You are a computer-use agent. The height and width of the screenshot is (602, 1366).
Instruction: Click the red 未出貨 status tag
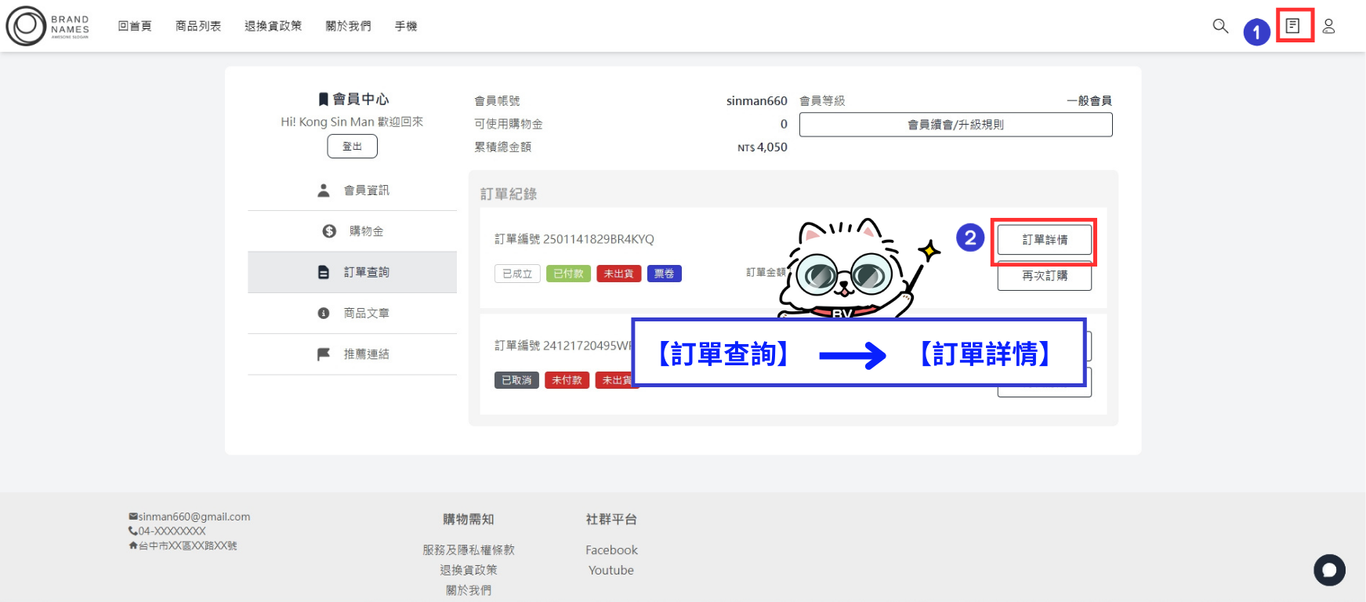[619, 273]
